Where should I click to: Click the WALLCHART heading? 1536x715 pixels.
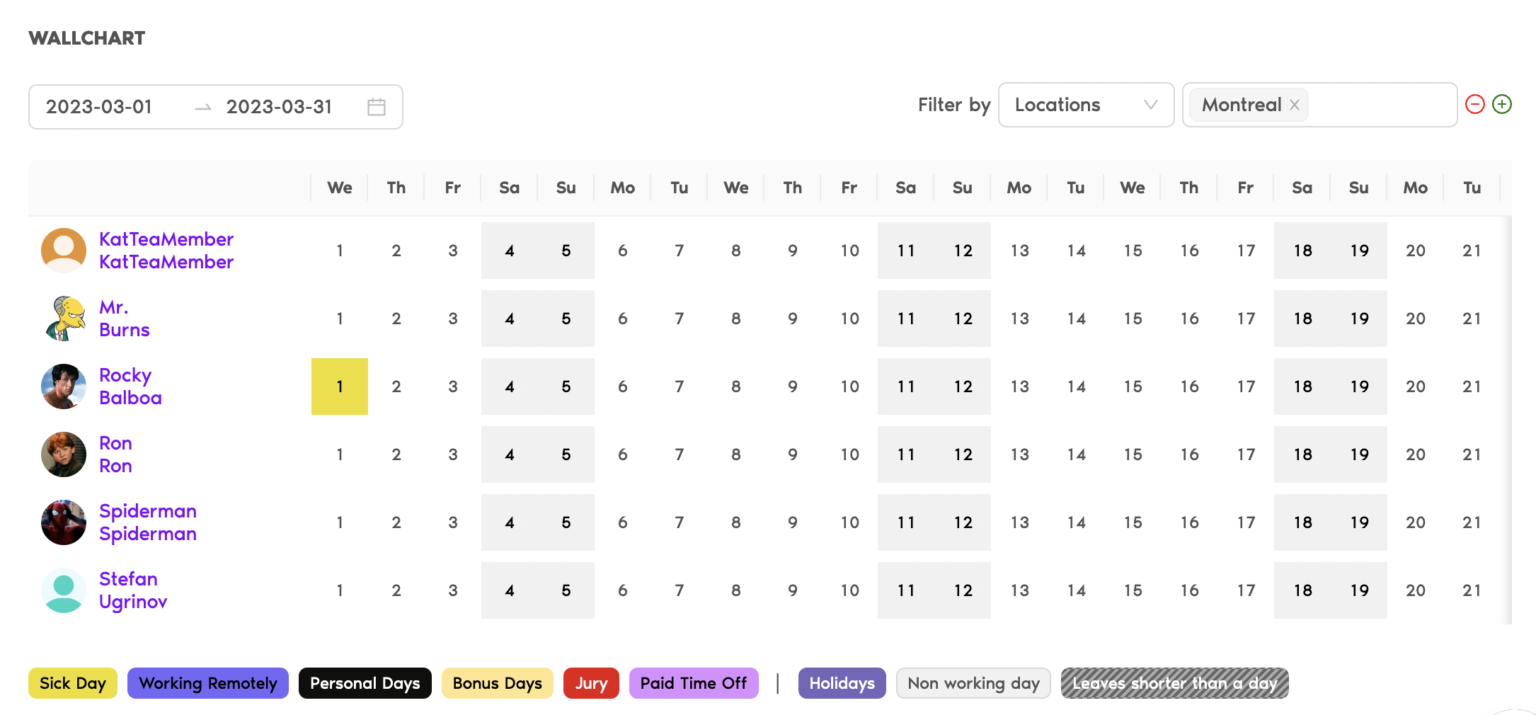87,38
